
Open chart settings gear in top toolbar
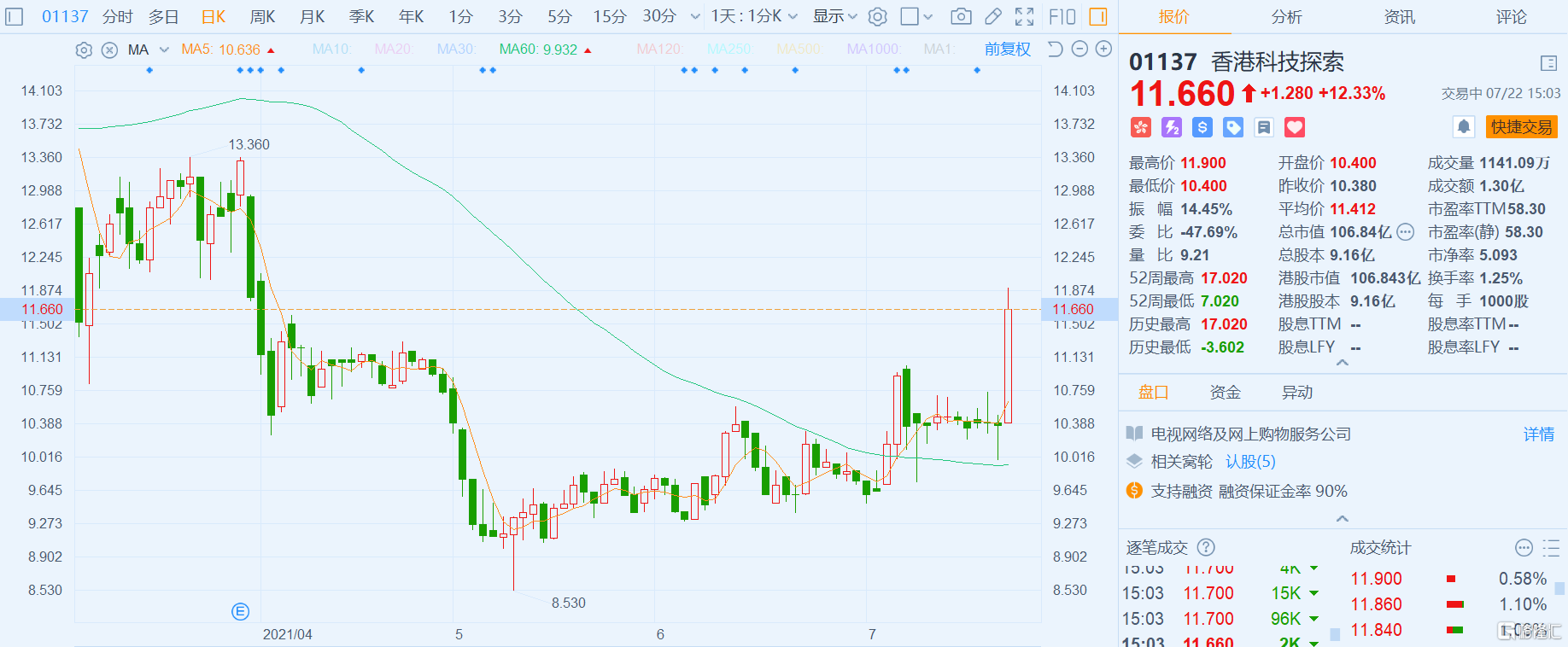click(877, 16)
